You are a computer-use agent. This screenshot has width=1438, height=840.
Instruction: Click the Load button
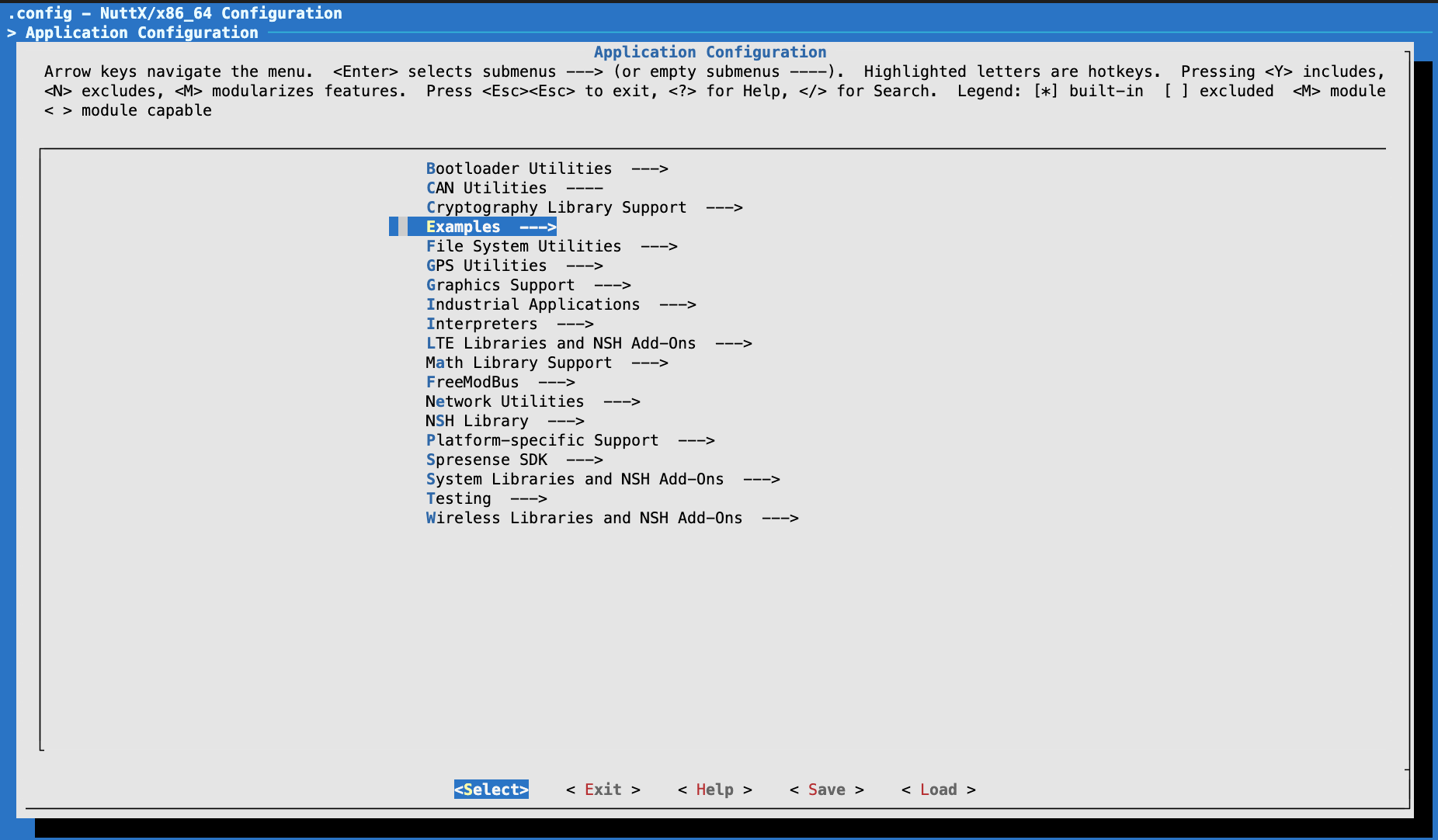click(x=938, y=790)
